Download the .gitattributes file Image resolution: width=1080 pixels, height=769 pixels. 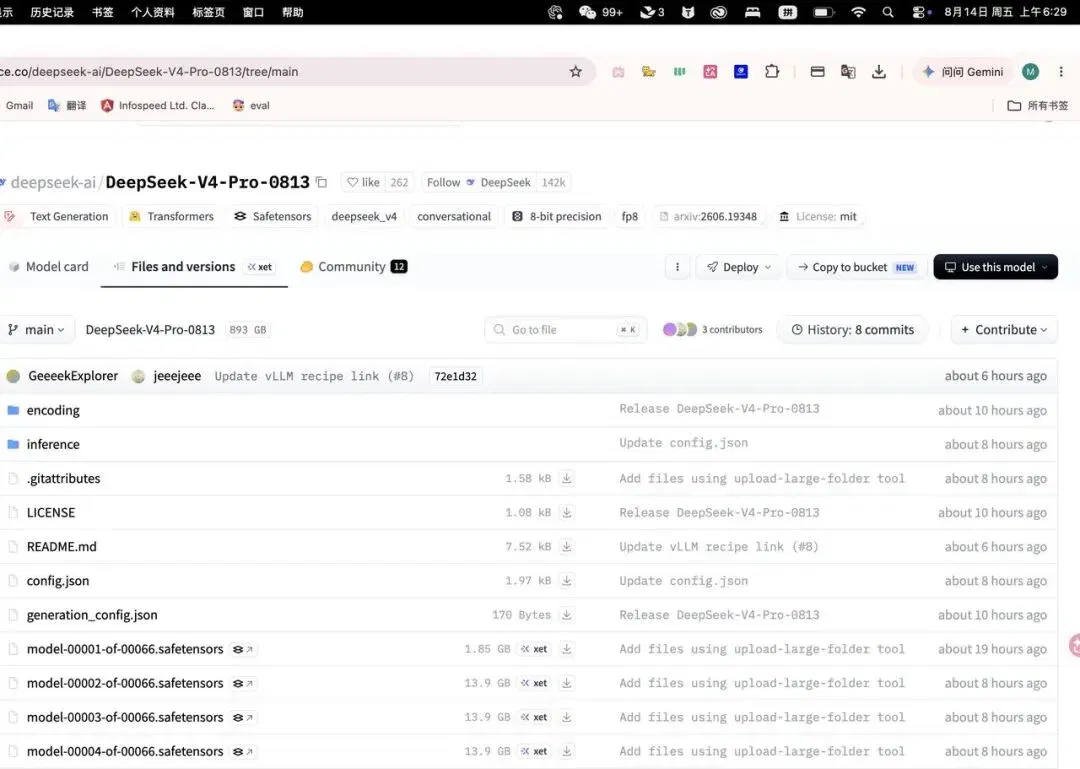click(x=566, y=478)
